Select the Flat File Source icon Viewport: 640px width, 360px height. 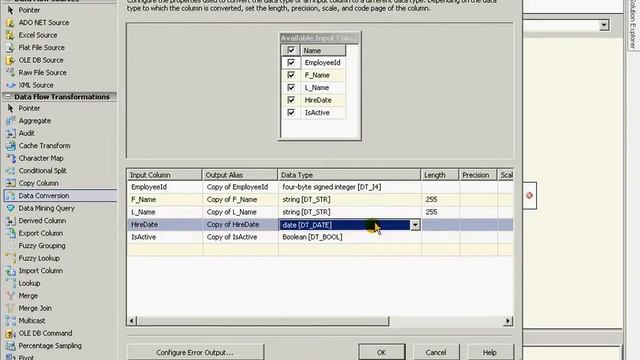10,48
